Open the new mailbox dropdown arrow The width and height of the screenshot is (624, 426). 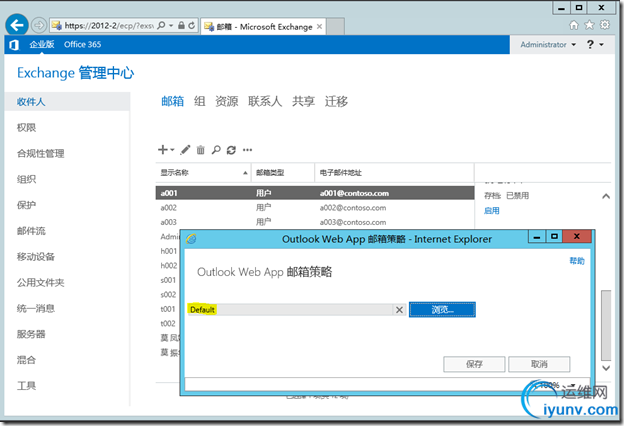tap(172, 150)
